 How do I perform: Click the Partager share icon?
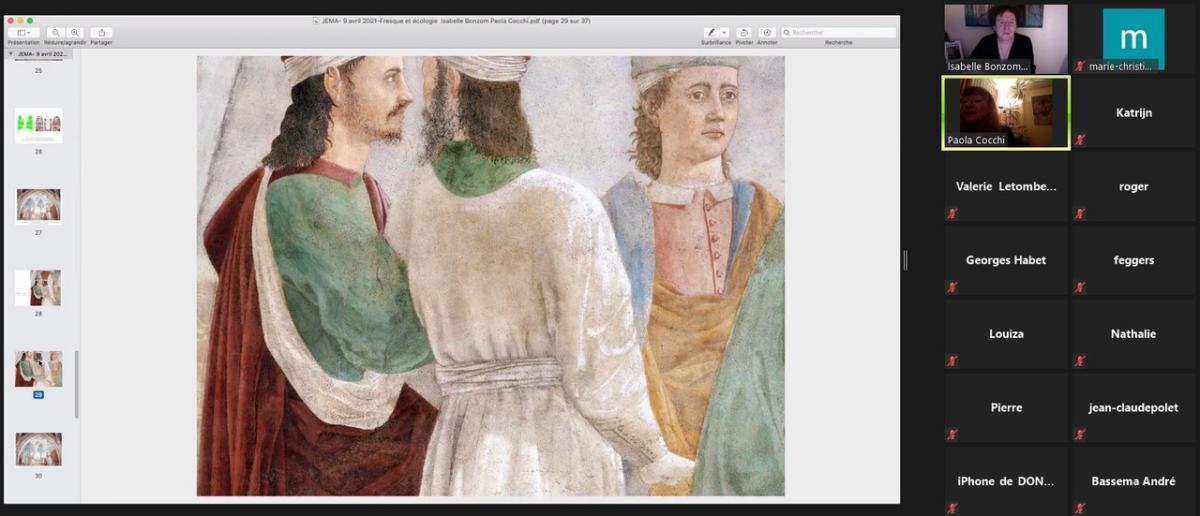(x=100, y=33)
